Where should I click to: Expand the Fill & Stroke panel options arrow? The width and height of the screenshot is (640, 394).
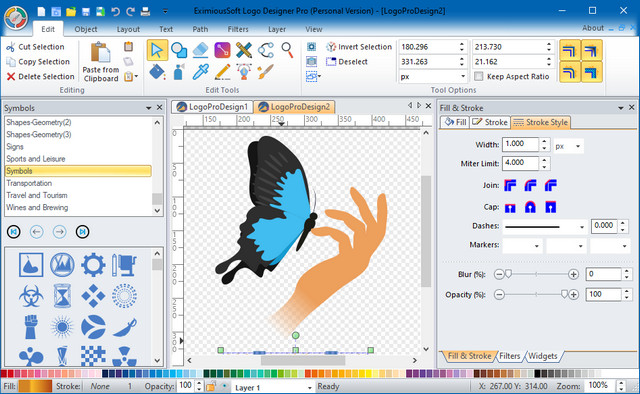tap(621, 108)
